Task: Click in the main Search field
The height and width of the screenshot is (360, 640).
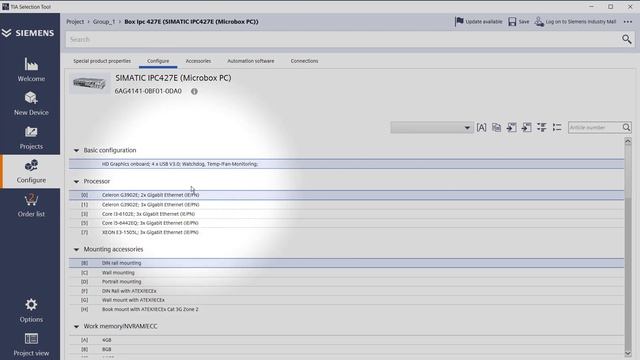Action: coord(343,39)
